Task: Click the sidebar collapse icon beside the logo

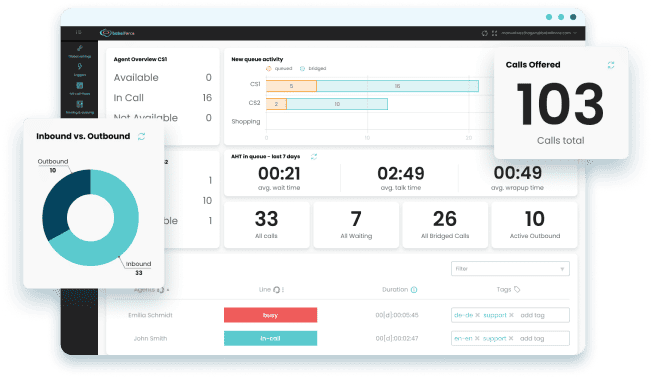Action: point(79,32)
